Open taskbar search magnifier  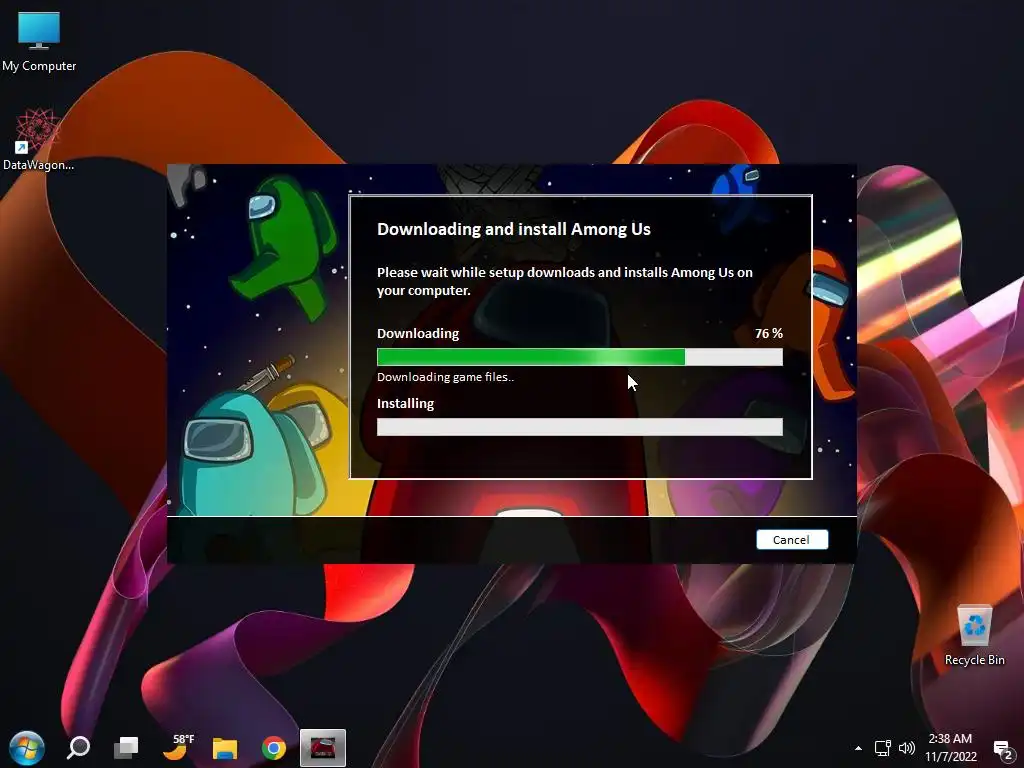[x=78, y=748]
